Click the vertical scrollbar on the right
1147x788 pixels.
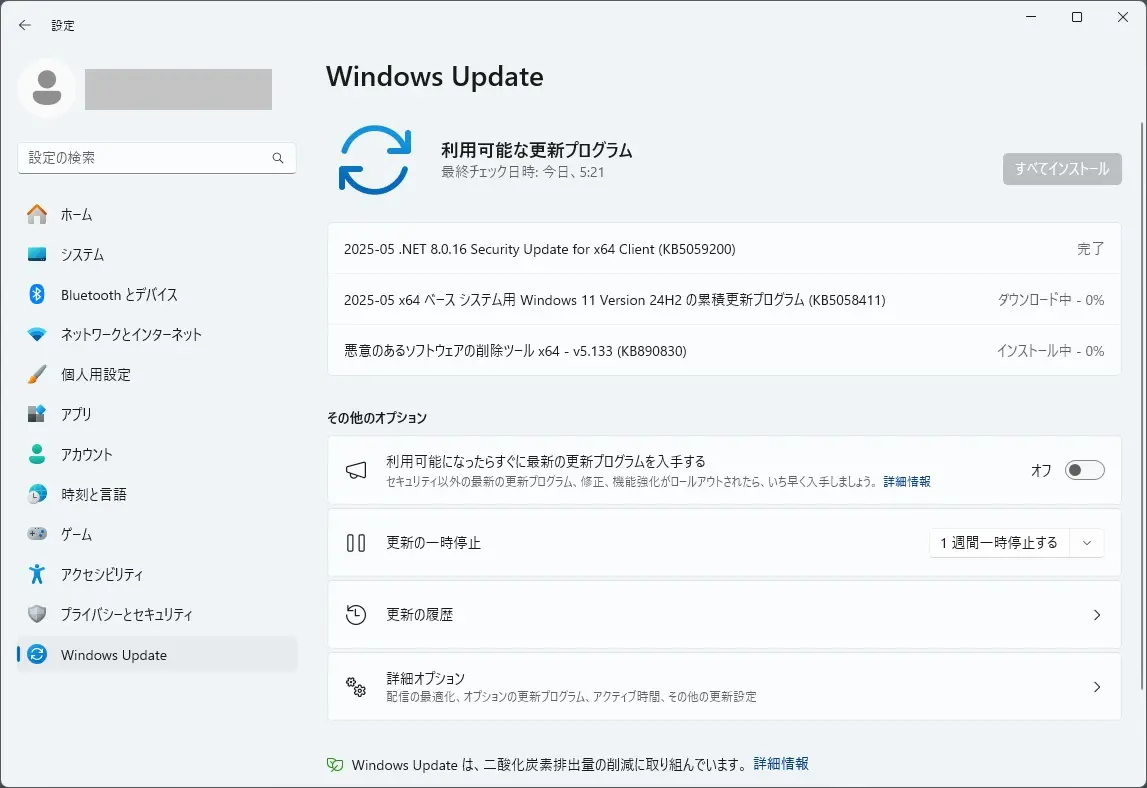(1142, 406)
